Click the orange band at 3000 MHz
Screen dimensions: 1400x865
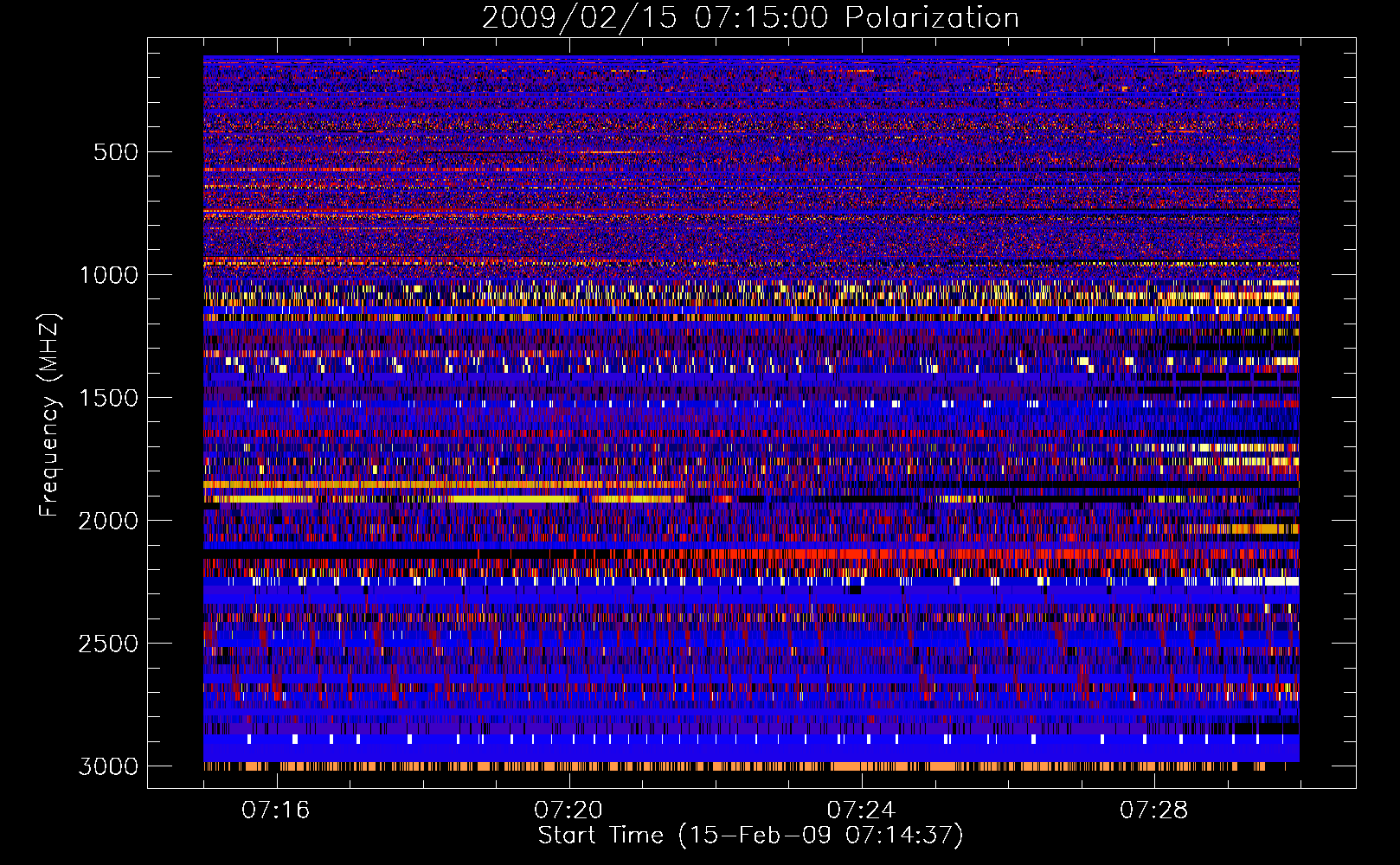[x=735, y=766]
